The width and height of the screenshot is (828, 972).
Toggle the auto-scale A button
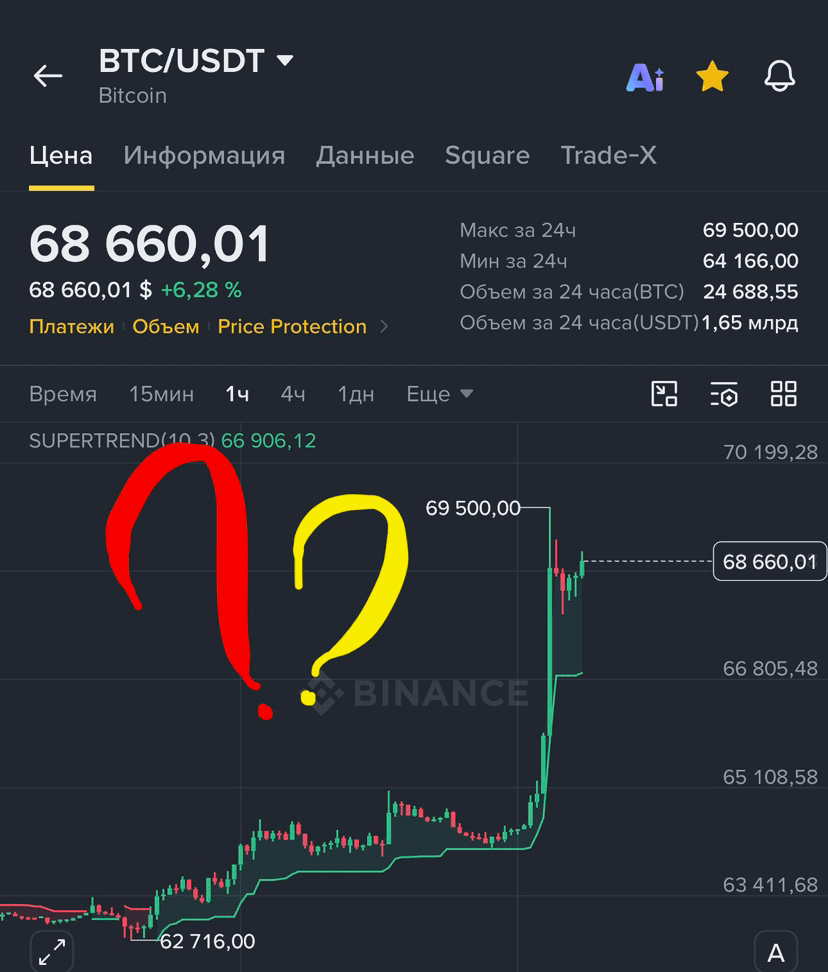[x=776, y=952]
